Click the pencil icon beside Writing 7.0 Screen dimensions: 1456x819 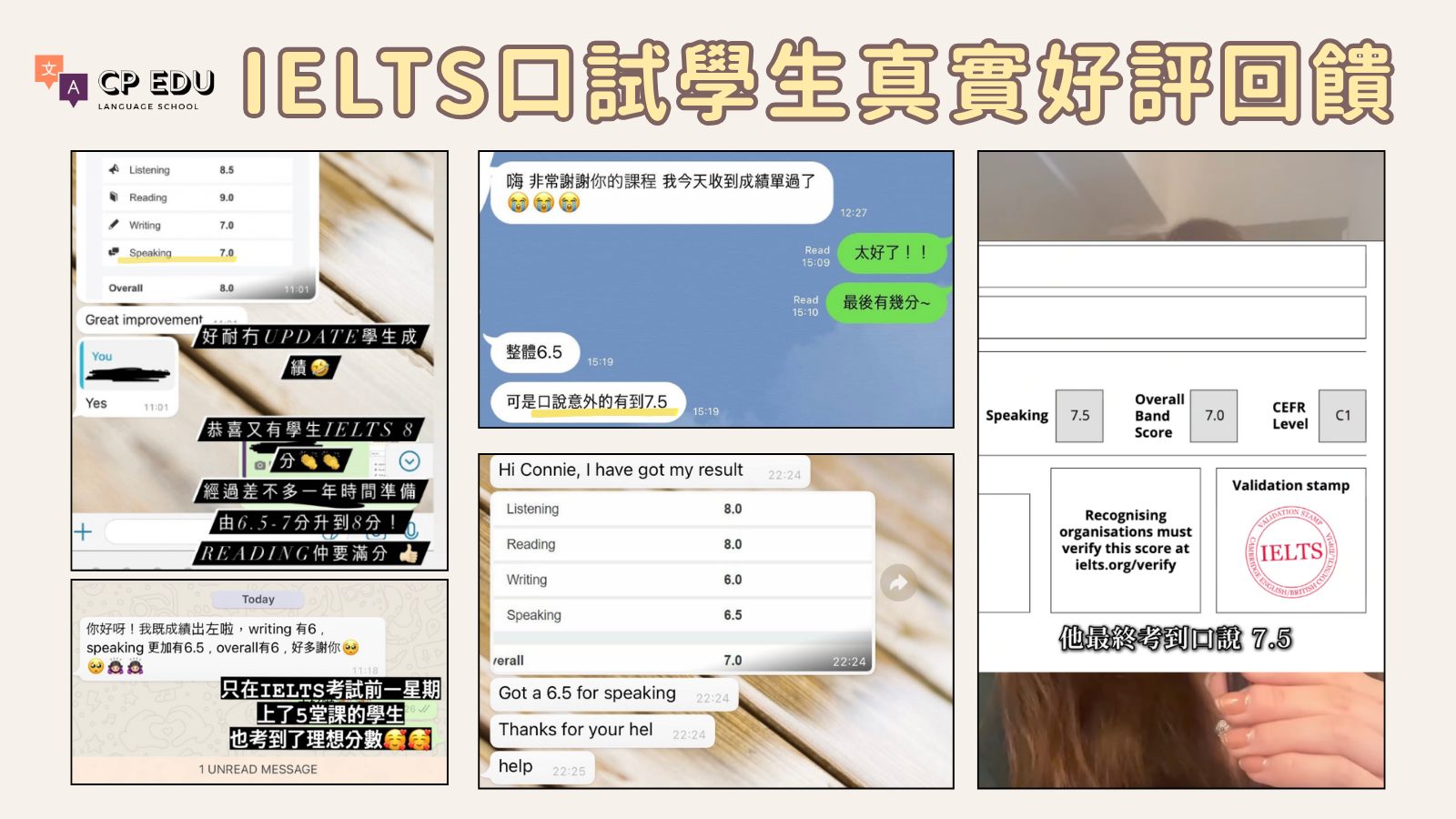(114, 224)
